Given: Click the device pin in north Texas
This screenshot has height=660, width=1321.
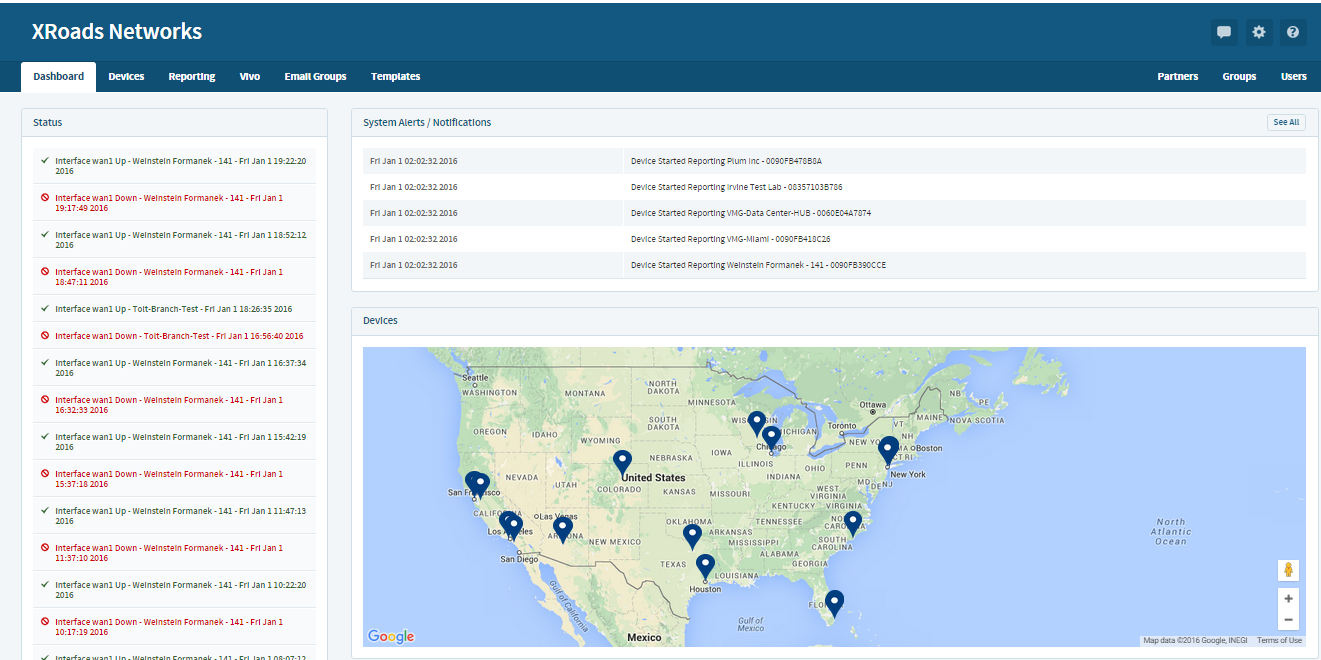Looking at the screenshot, I should (x=692, y=536).
